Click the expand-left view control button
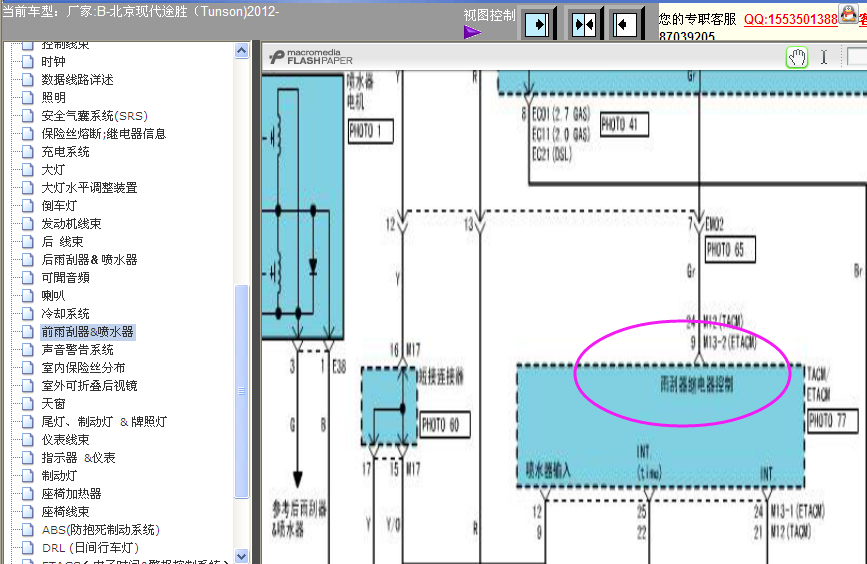The height and width of the screenshot is (564, 867). (x=625, y=23)
